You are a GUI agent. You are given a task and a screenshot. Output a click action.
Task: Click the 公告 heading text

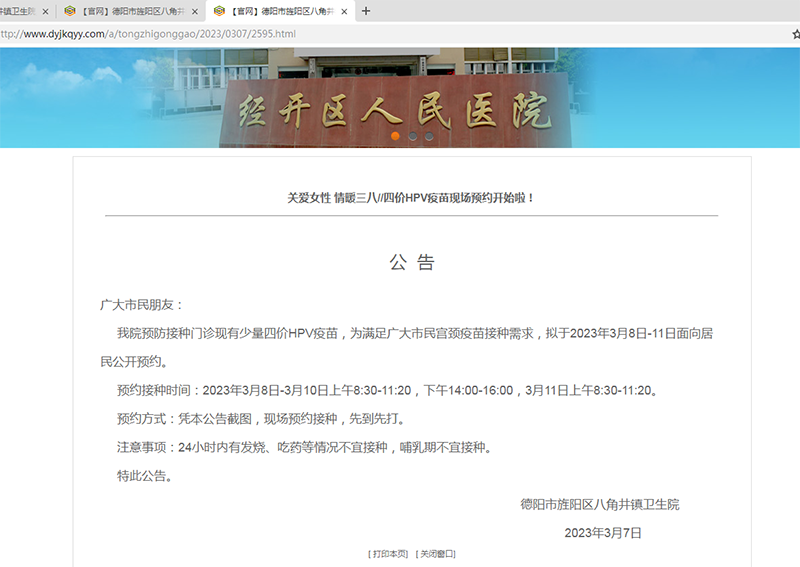(411, 263)
